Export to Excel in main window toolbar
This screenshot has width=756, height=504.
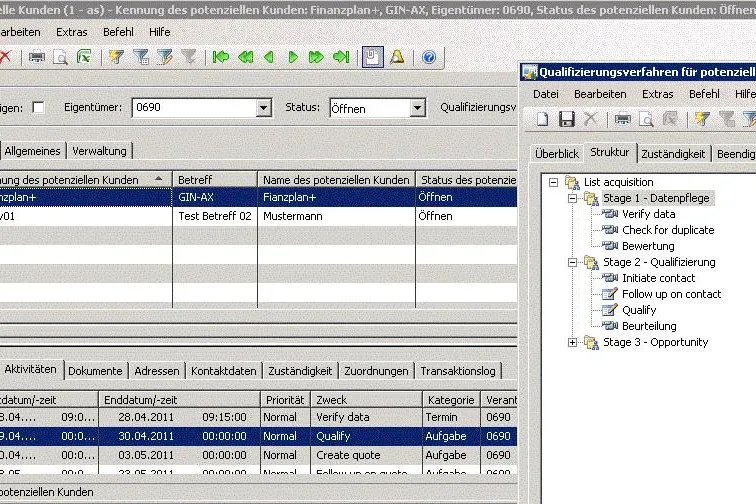point(84,57)
